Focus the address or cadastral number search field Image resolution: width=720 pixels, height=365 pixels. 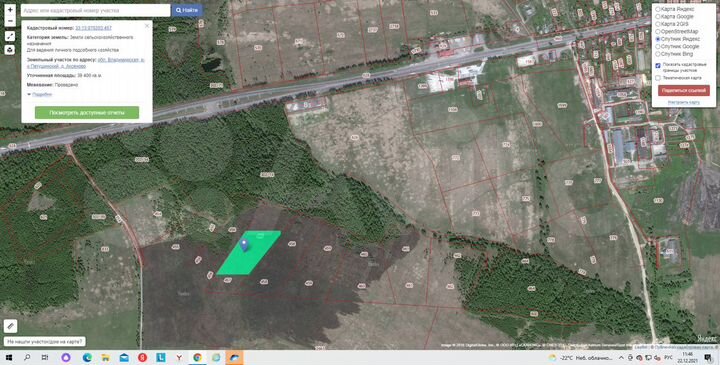click(x=96, y=10)
